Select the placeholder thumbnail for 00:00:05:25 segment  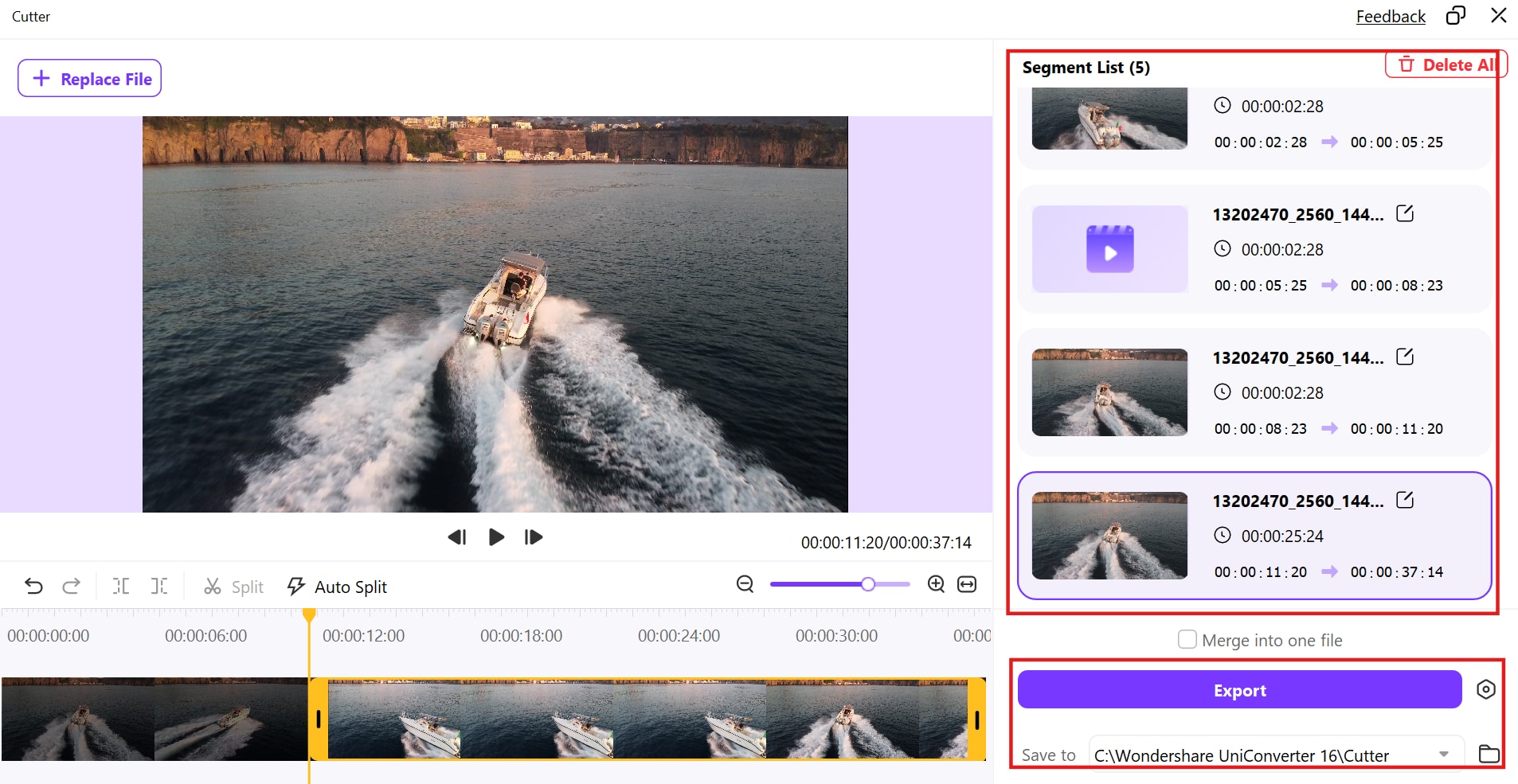(1109, 249)
